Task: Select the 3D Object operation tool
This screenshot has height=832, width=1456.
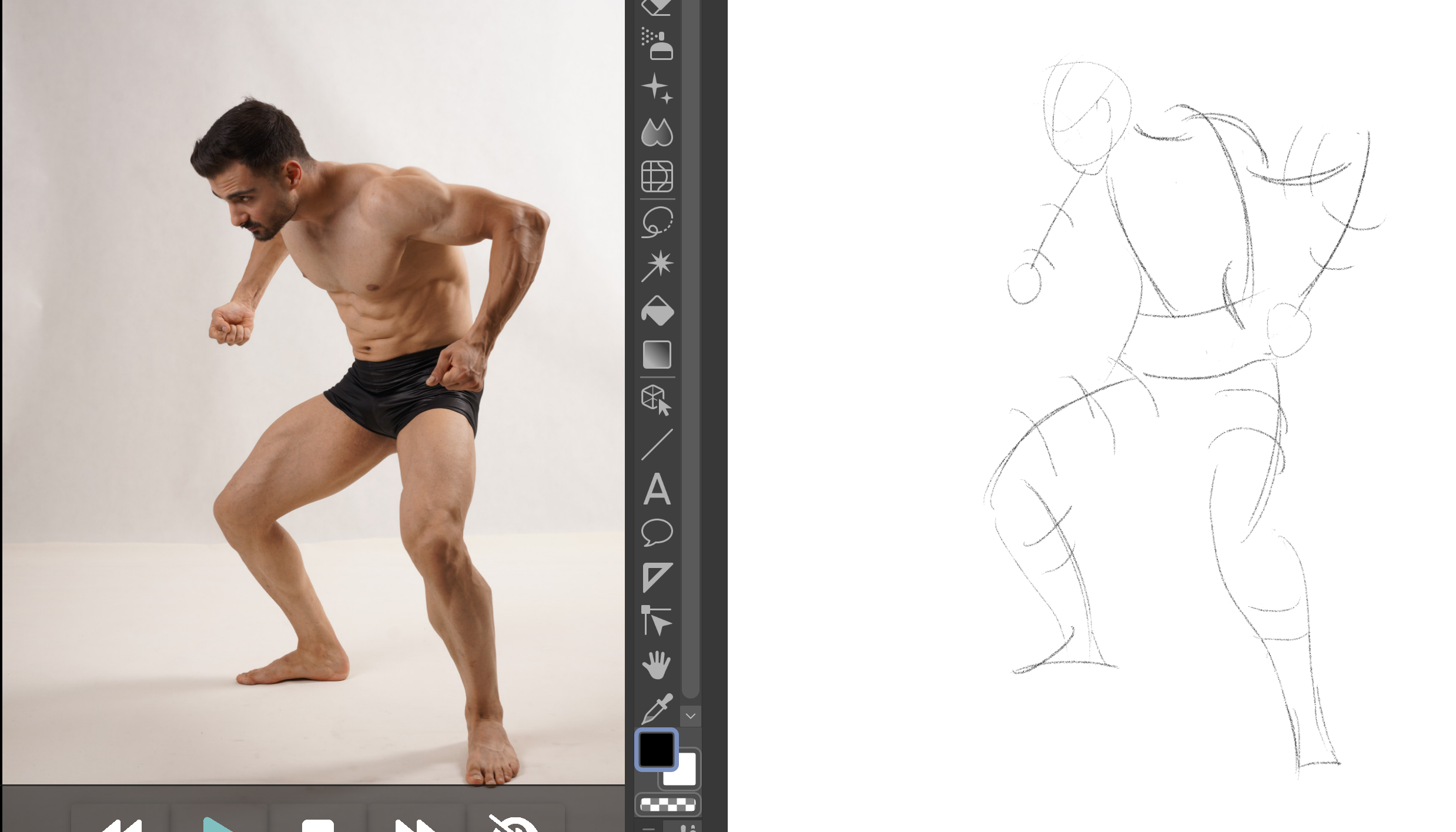Action: (657, 400)
